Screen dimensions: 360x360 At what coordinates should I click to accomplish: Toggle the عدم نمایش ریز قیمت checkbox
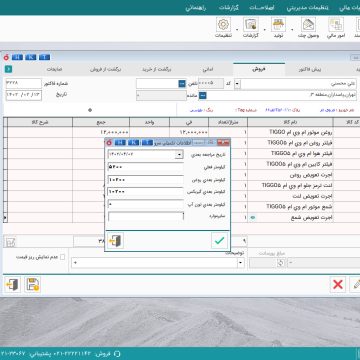tap(62, 257)
